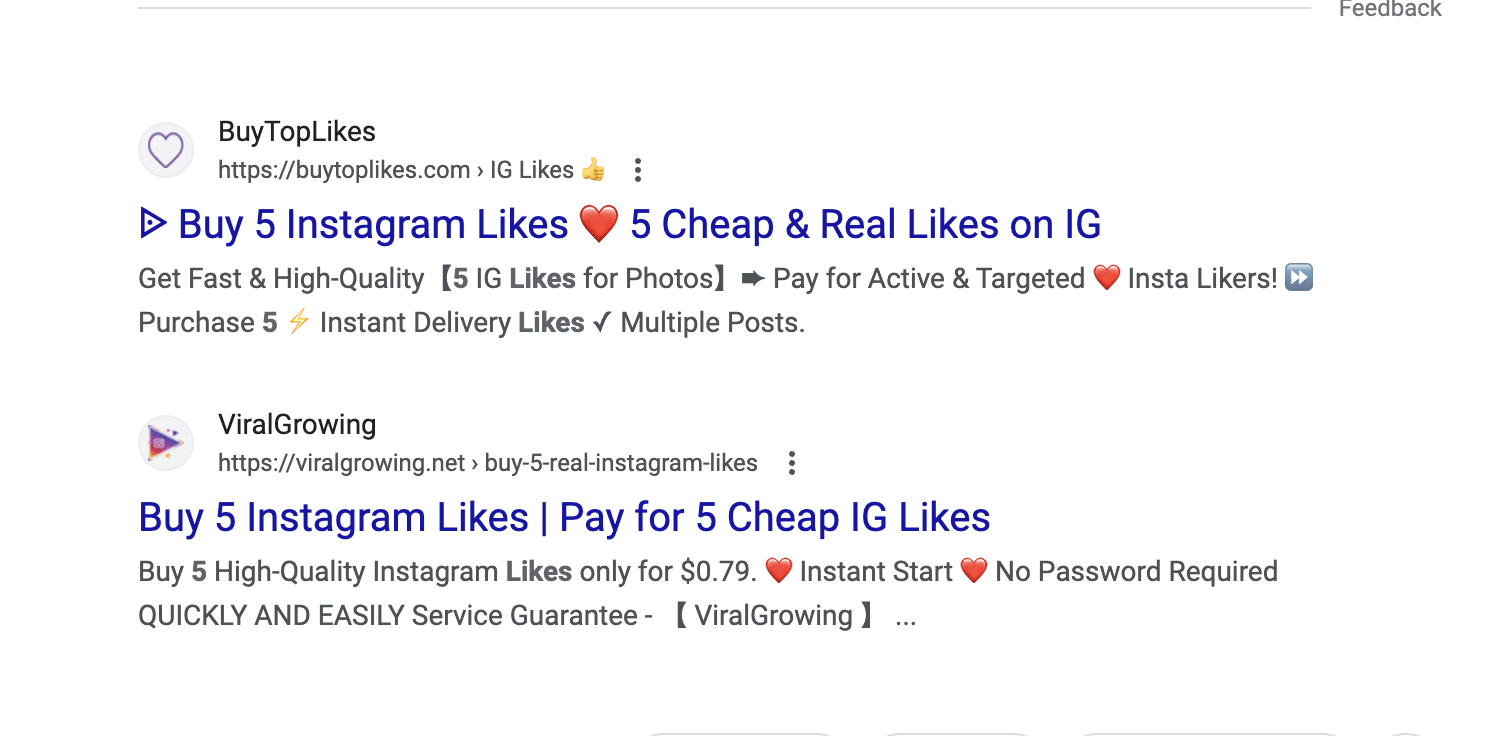Open the Feedback link

click(1389, 9)
